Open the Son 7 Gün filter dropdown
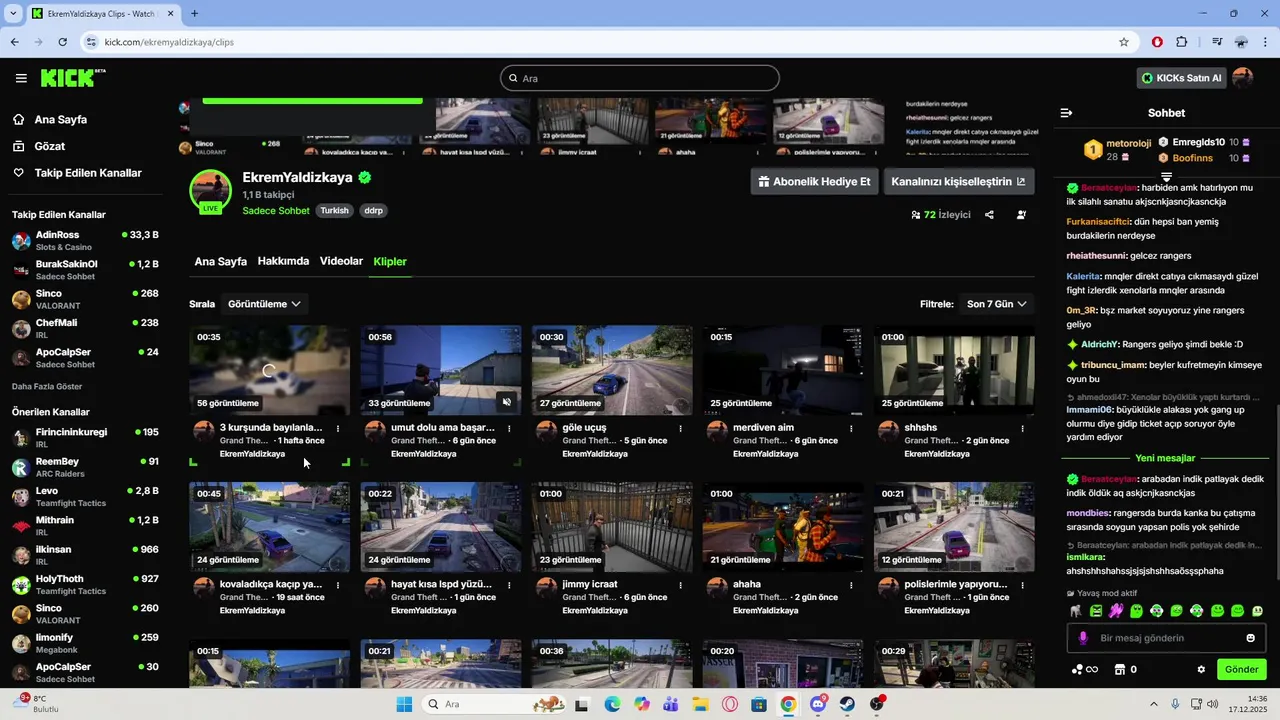This screenshot has width=1280, height=720. [996, 304]
